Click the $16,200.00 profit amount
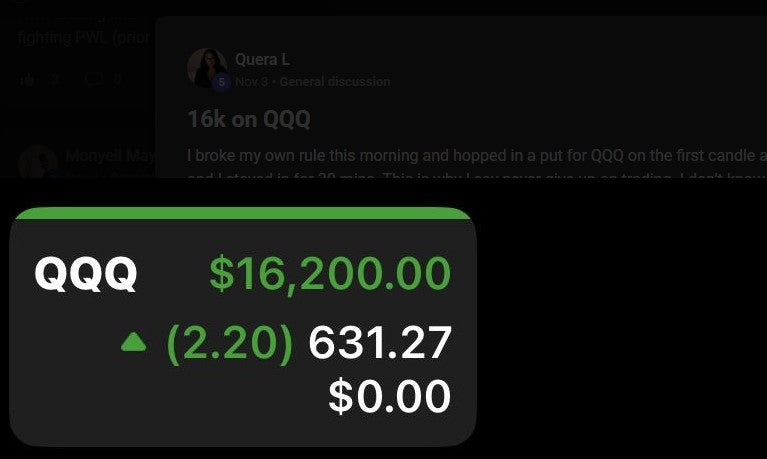The height and width of the screenshot is (459, 767). [330, 273]
